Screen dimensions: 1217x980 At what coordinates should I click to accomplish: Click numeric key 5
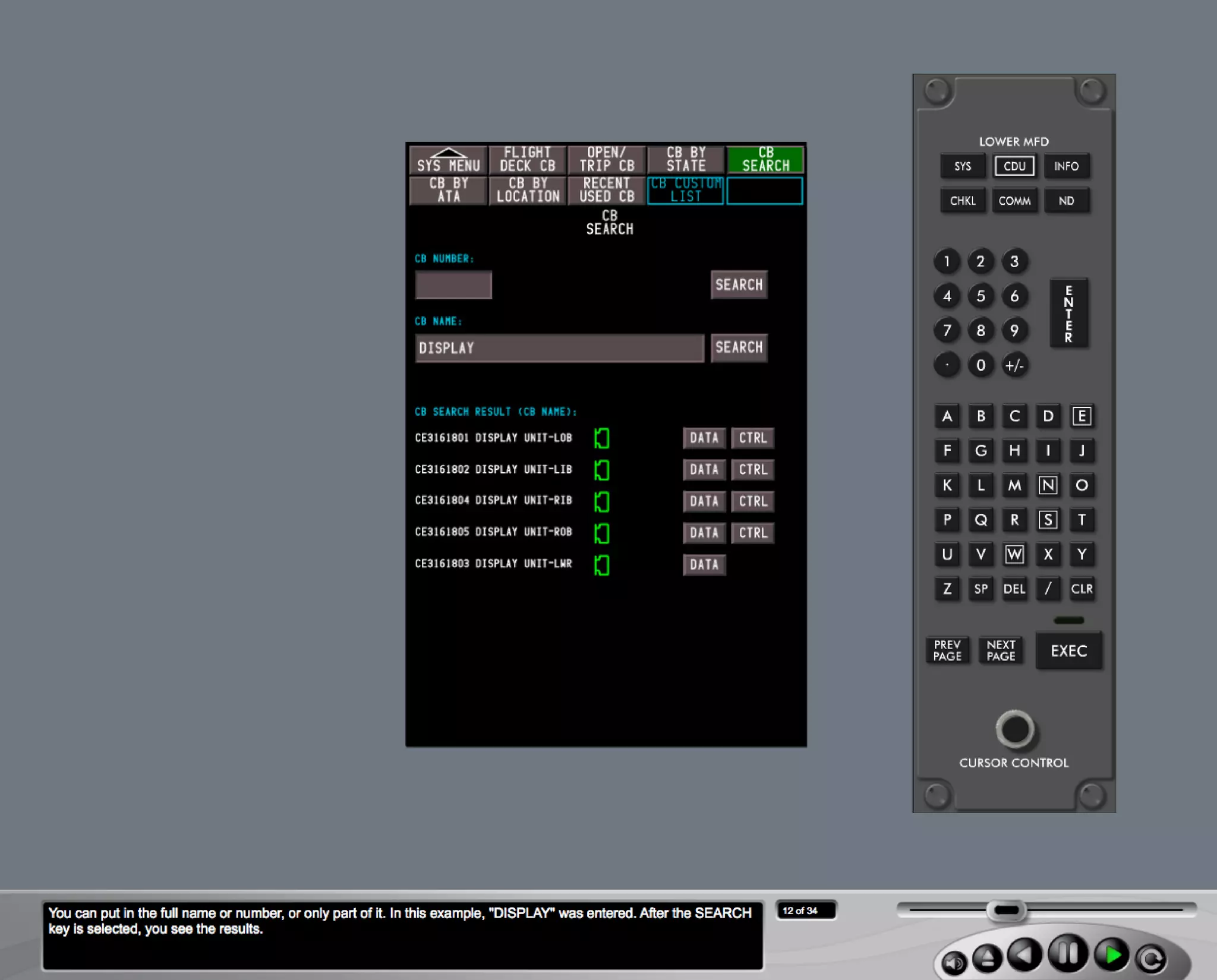[x=980, y=296]
